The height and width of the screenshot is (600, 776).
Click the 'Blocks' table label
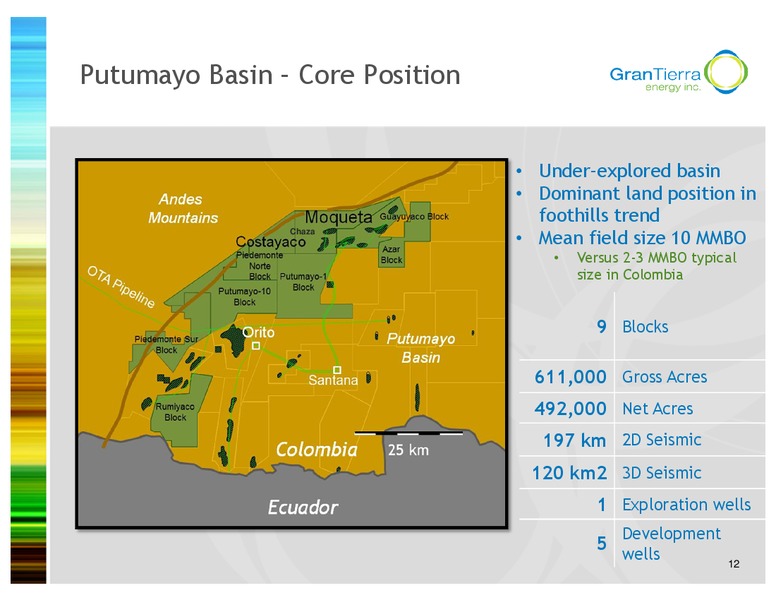tap(645, 327)
